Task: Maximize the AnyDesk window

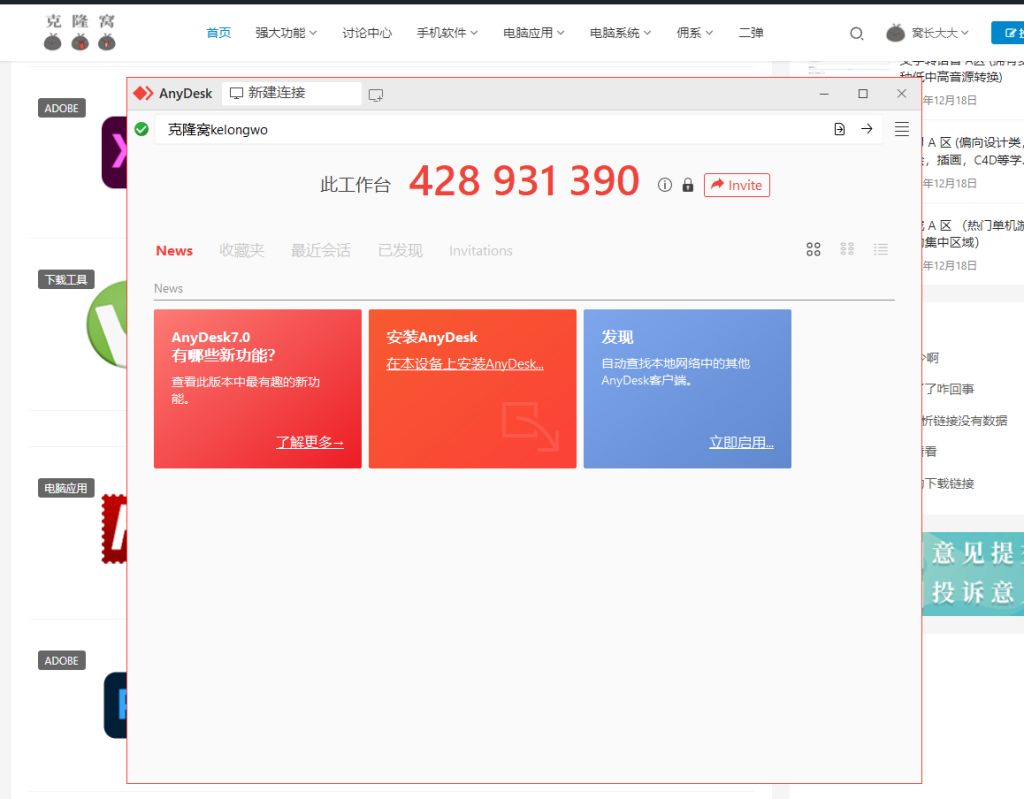Action: click(x=863, y=94)
